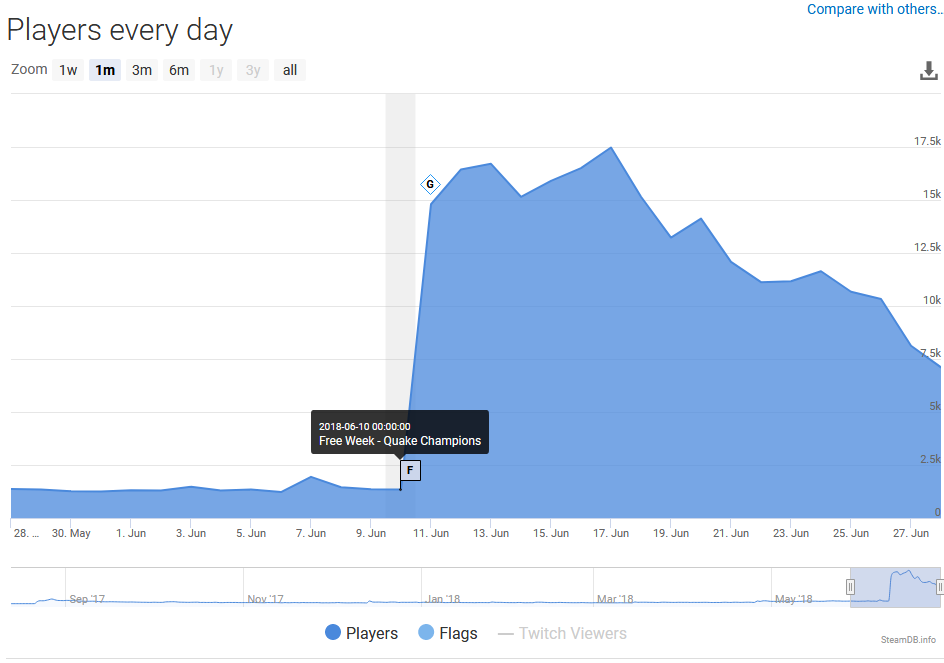Choose the 6m zoom range
The width and height of the screenshot is (944, 663).
tap(179, 70)
